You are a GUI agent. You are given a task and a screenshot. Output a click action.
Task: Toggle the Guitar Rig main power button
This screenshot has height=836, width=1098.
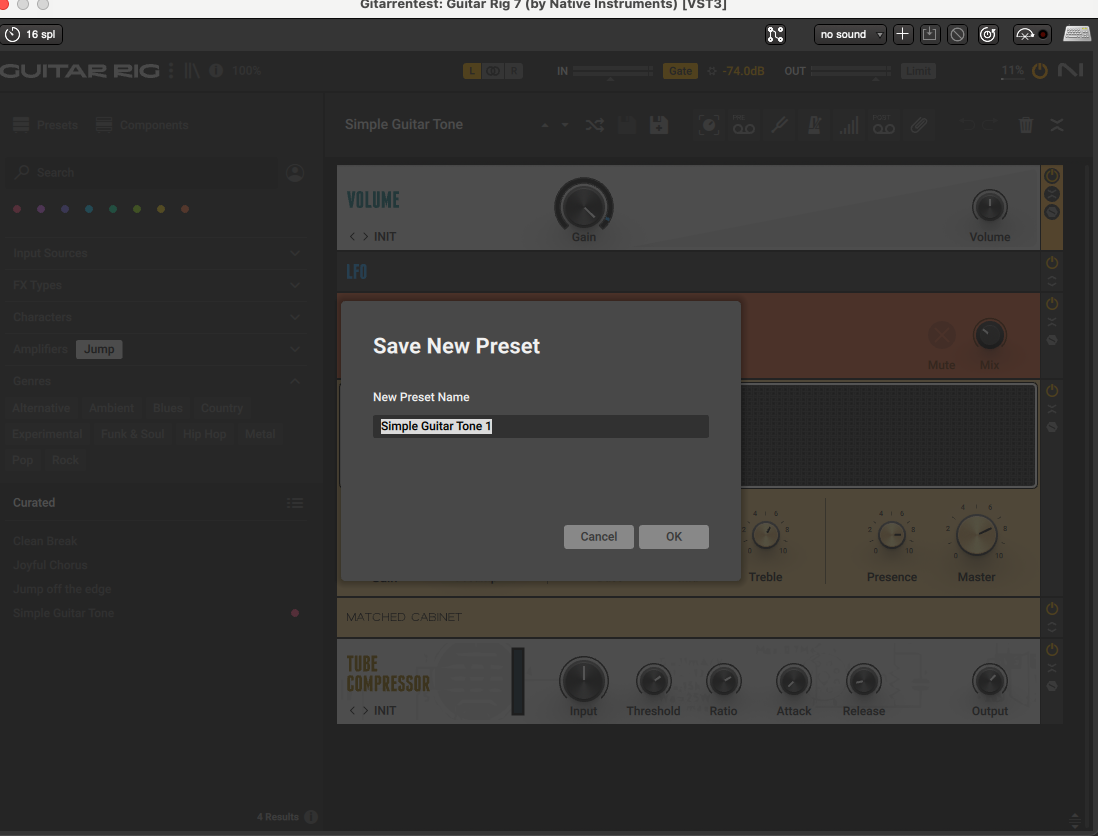(x=1040, y=71)
